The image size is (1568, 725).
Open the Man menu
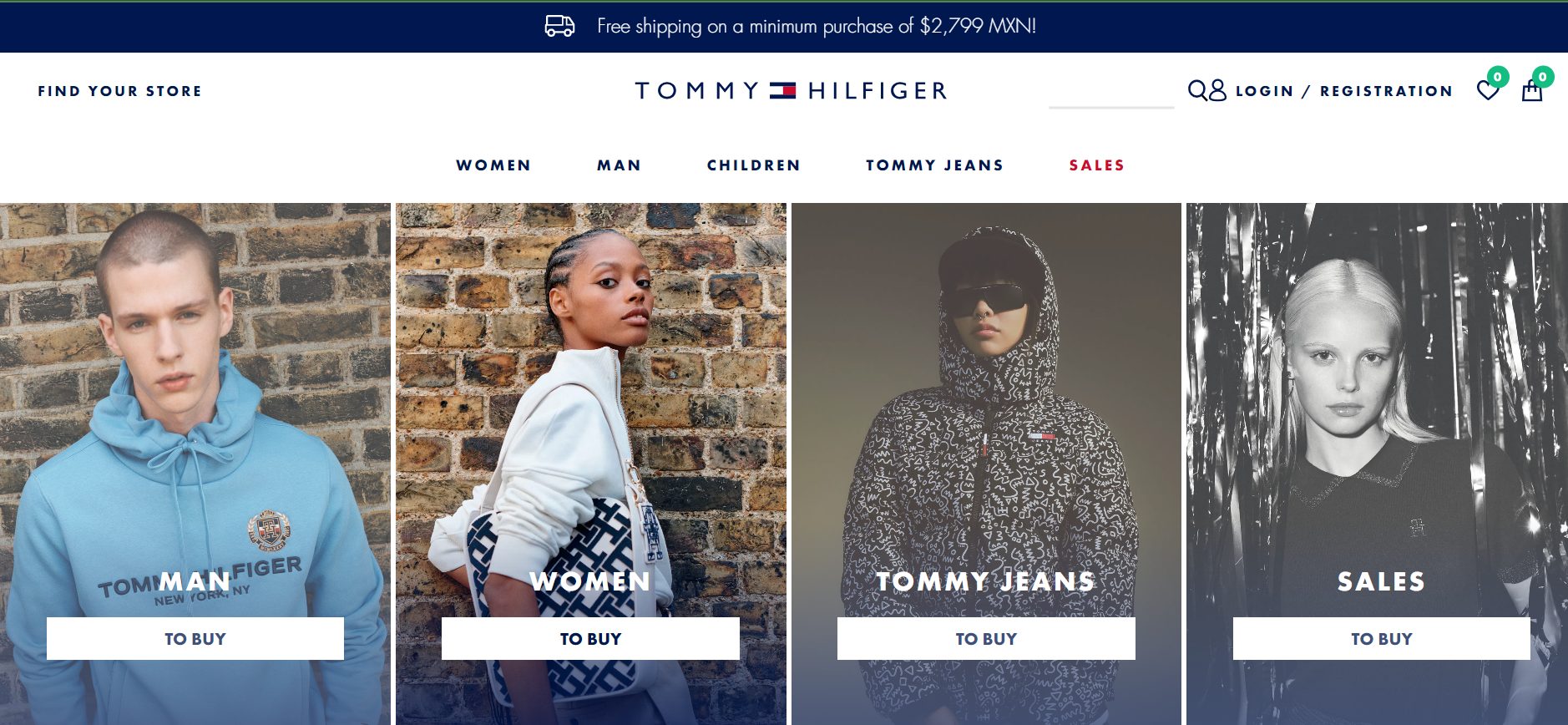pos(619,165)
